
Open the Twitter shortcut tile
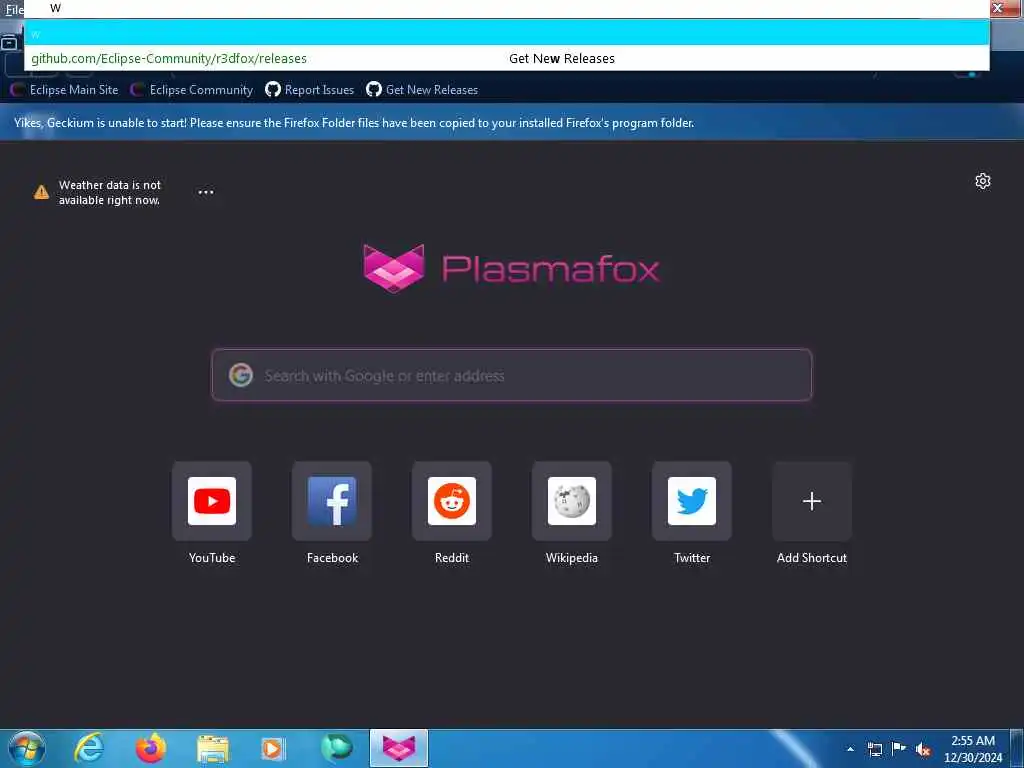(692, 501)
